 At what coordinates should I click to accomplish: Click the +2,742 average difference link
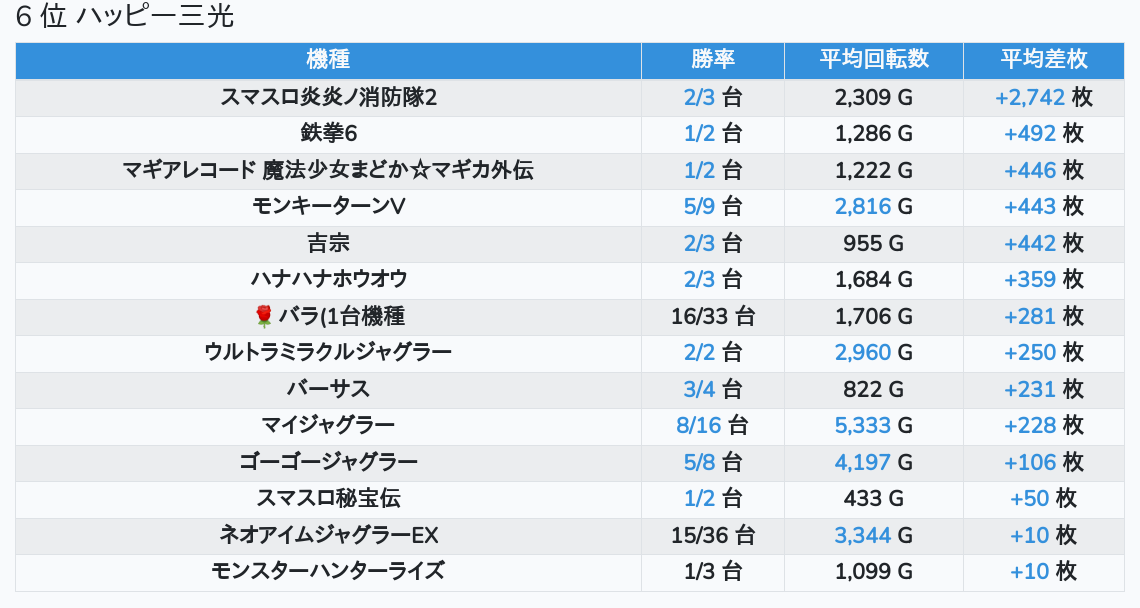click(x=1029, y=97)
